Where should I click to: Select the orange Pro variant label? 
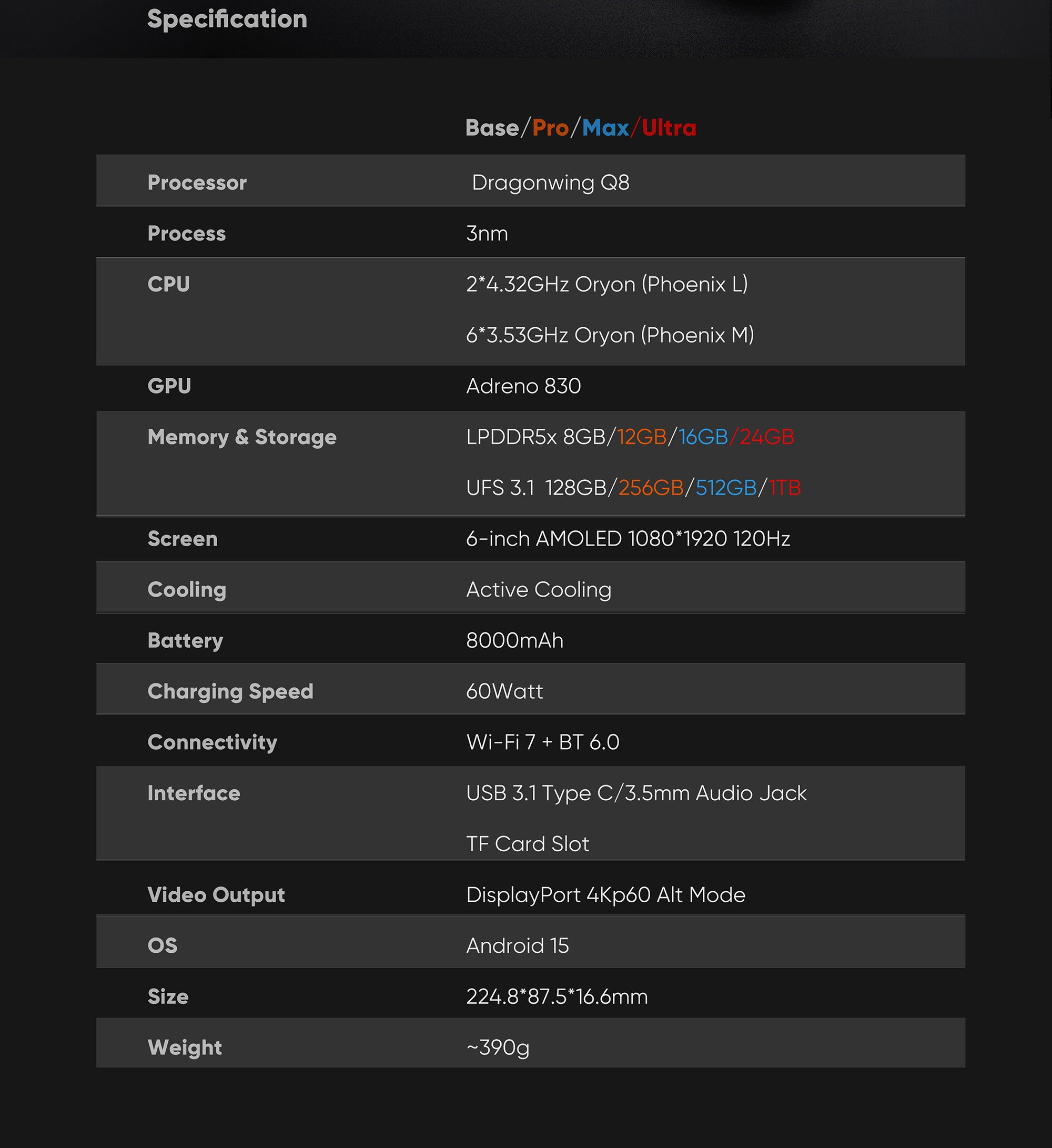(551, 127)
